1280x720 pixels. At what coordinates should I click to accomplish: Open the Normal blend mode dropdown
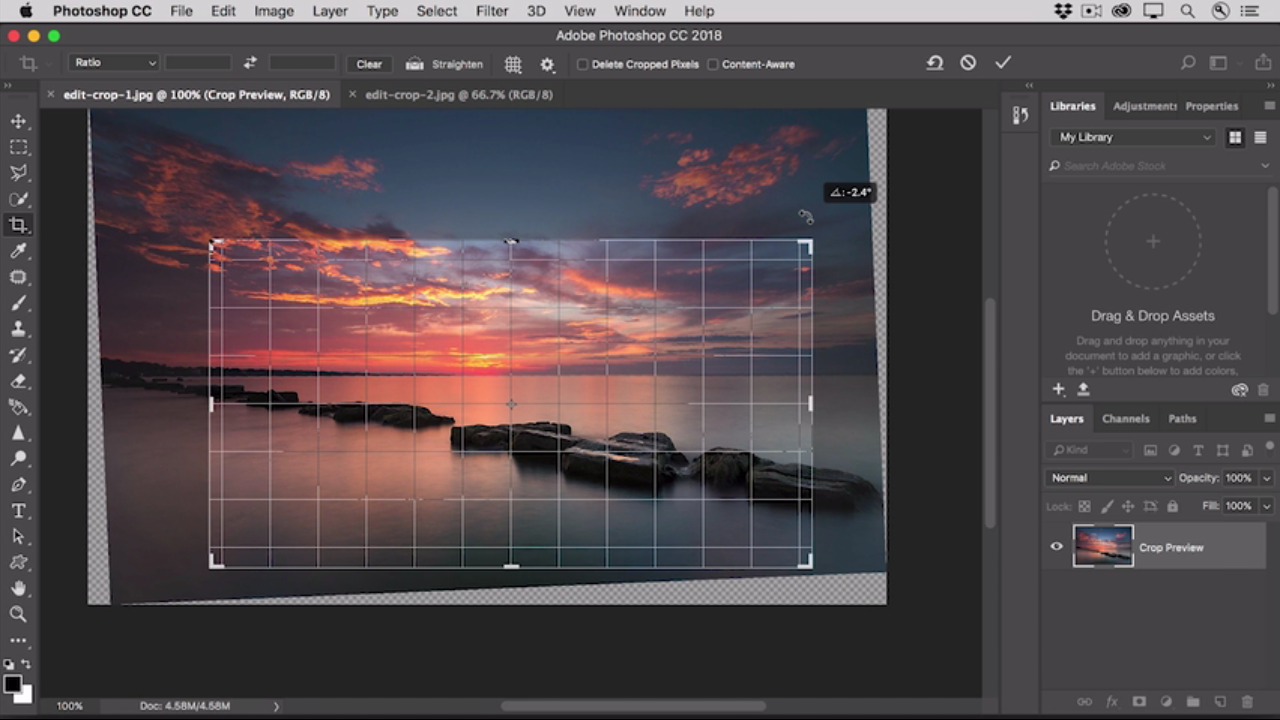pos(1109,478)
